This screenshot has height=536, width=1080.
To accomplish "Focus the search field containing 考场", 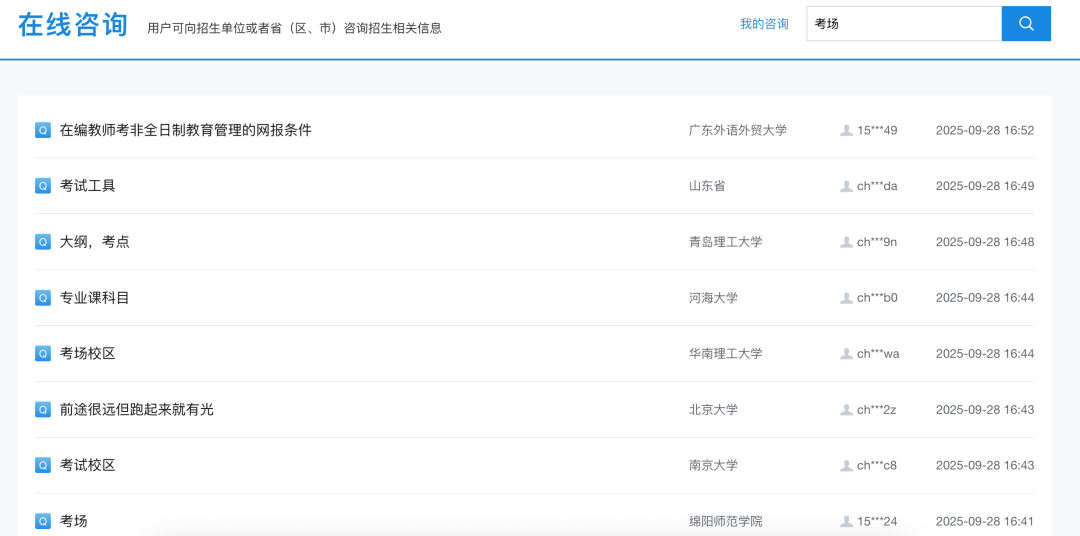I will [x=904, y=23].
